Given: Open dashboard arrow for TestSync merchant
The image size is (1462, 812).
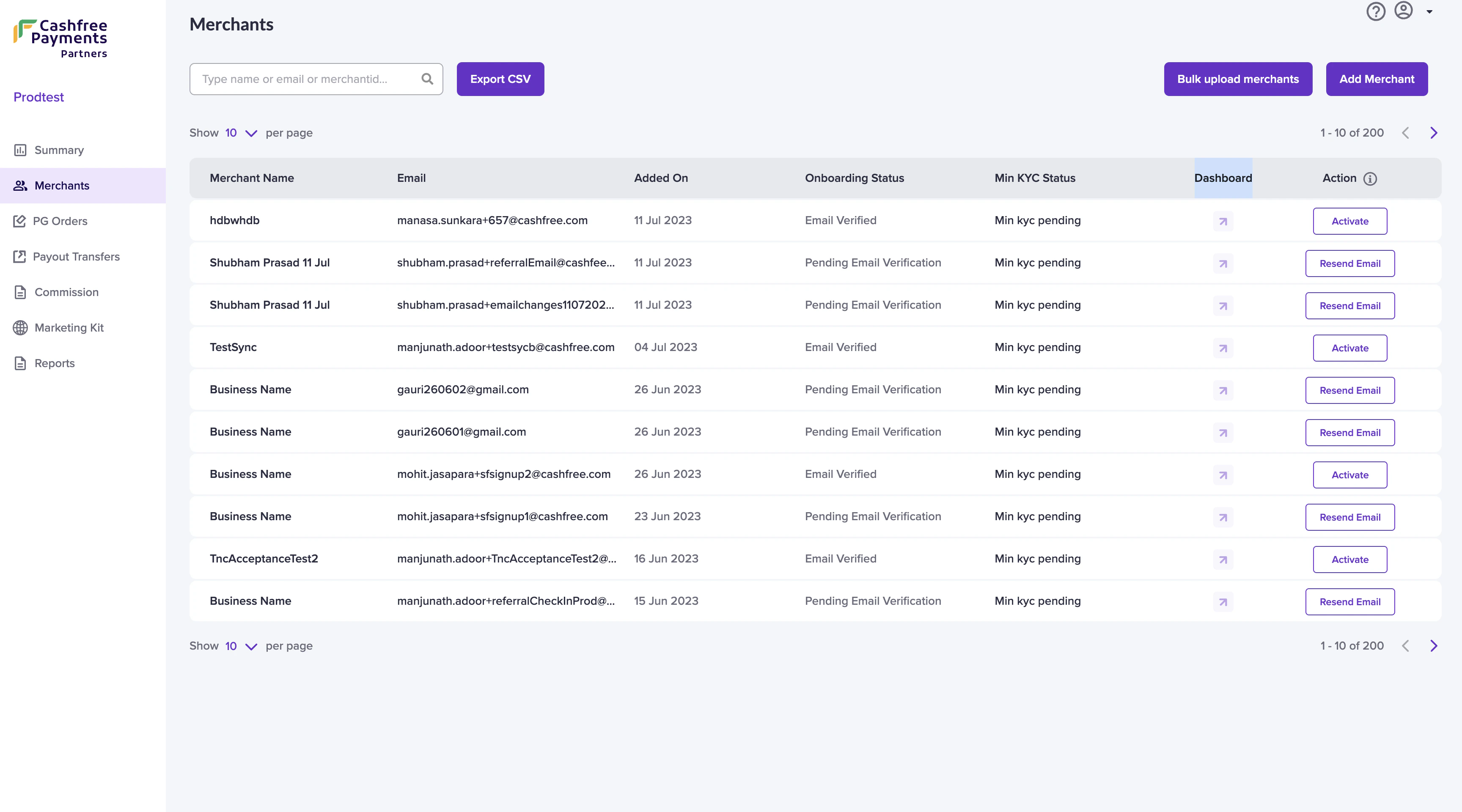Looking at the screenshot, I should pyautogui.click(x=1223, y=348).
